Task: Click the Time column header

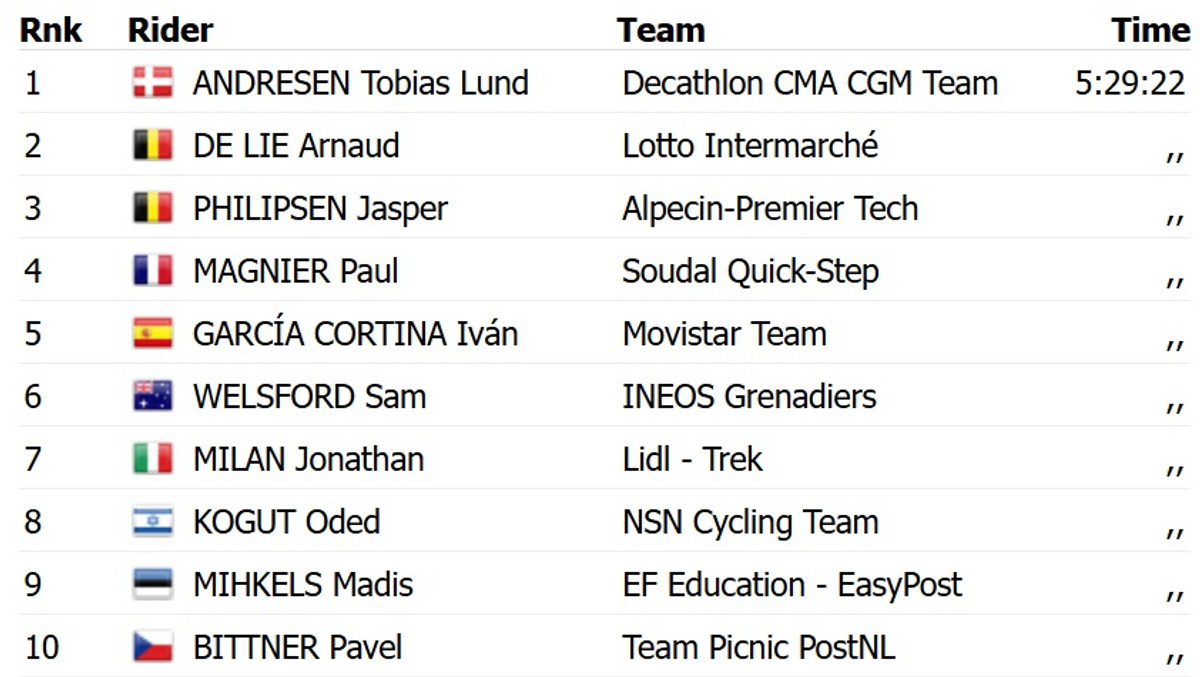Action: (x=1150, y=30)
